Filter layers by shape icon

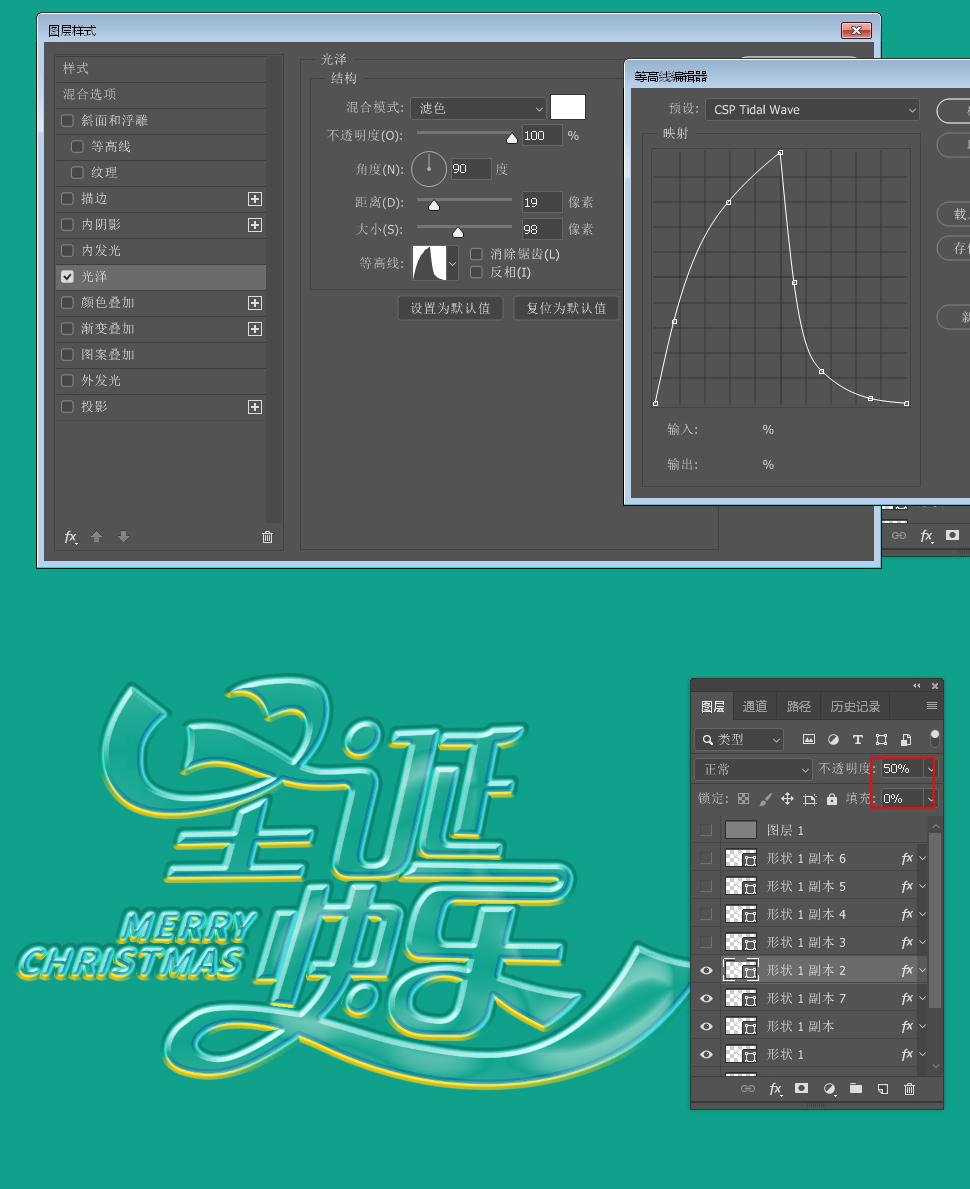tap(881, 739)
